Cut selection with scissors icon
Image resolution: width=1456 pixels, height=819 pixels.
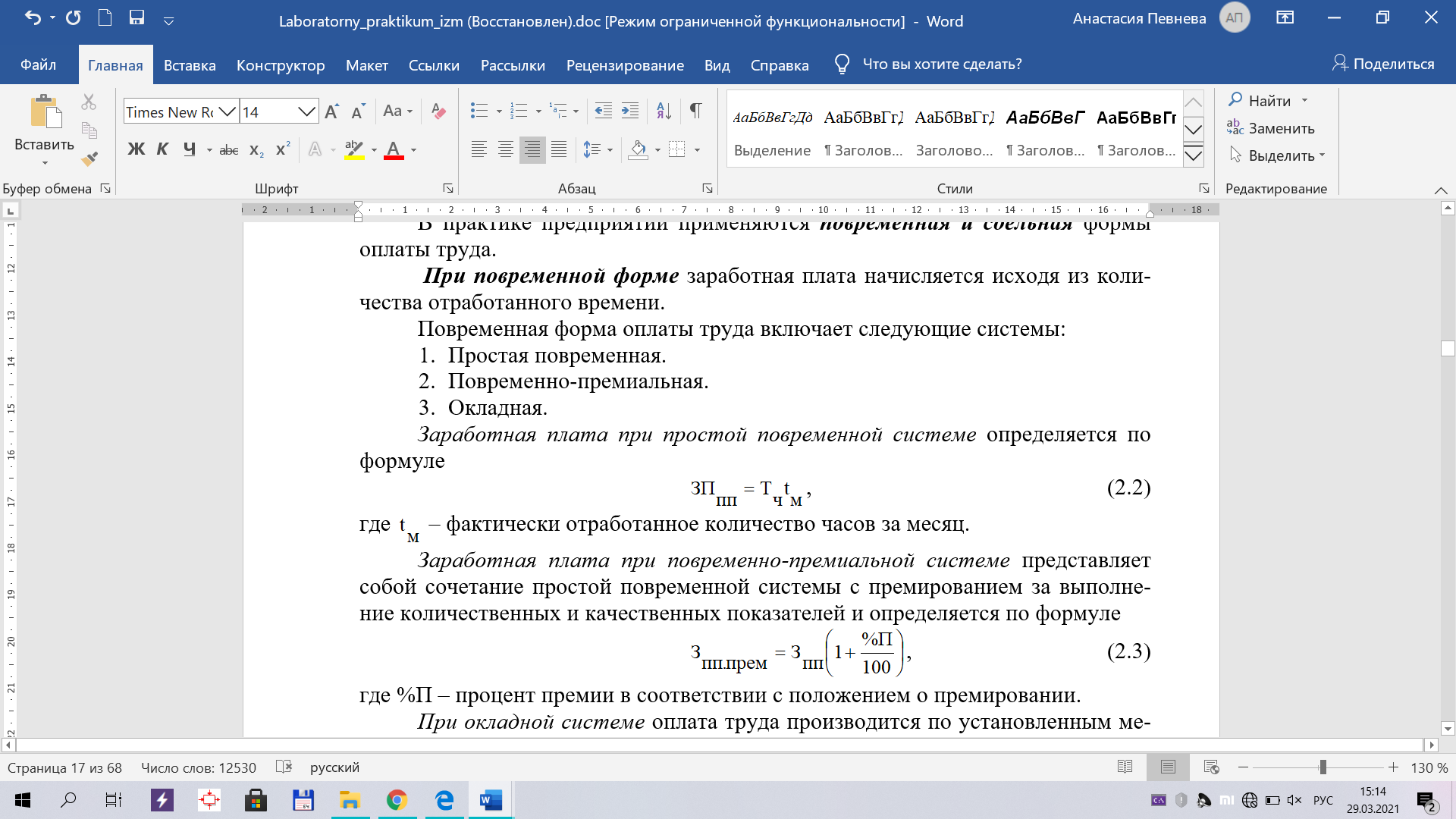[x=89, y=102]
